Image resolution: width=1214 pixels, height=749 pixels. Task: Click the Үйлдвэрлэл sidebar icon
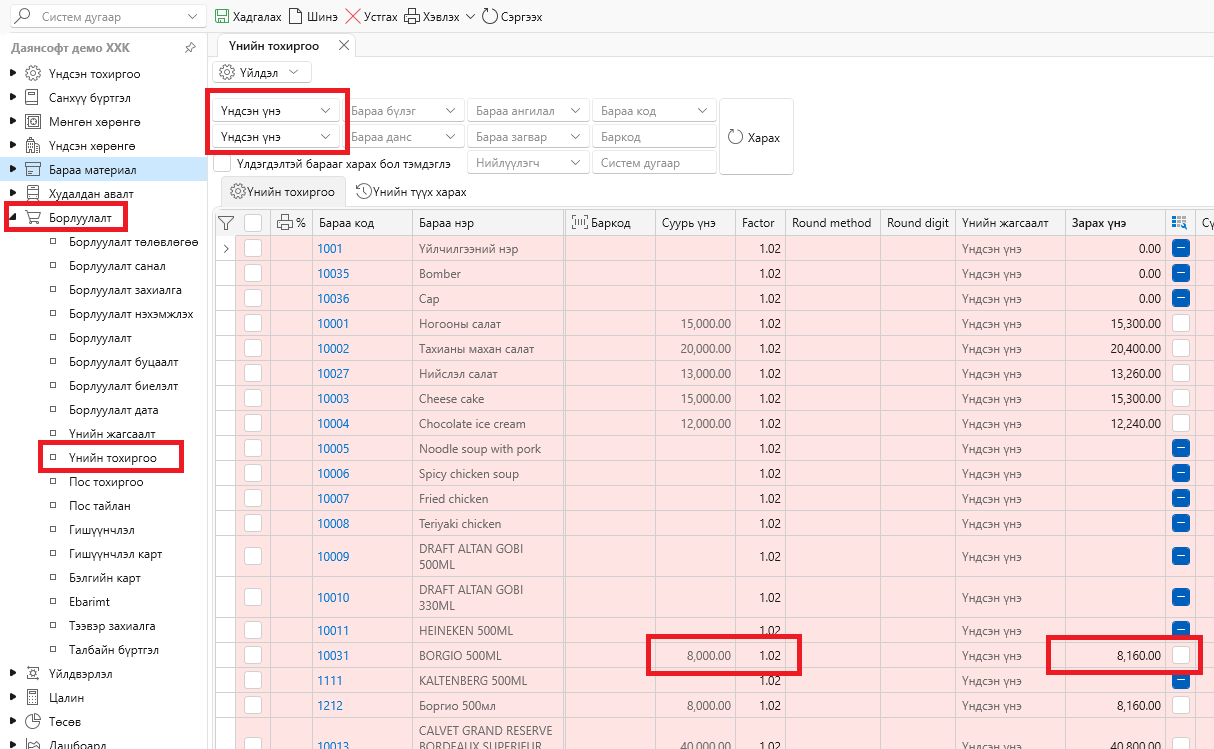[x=32, y=674]
